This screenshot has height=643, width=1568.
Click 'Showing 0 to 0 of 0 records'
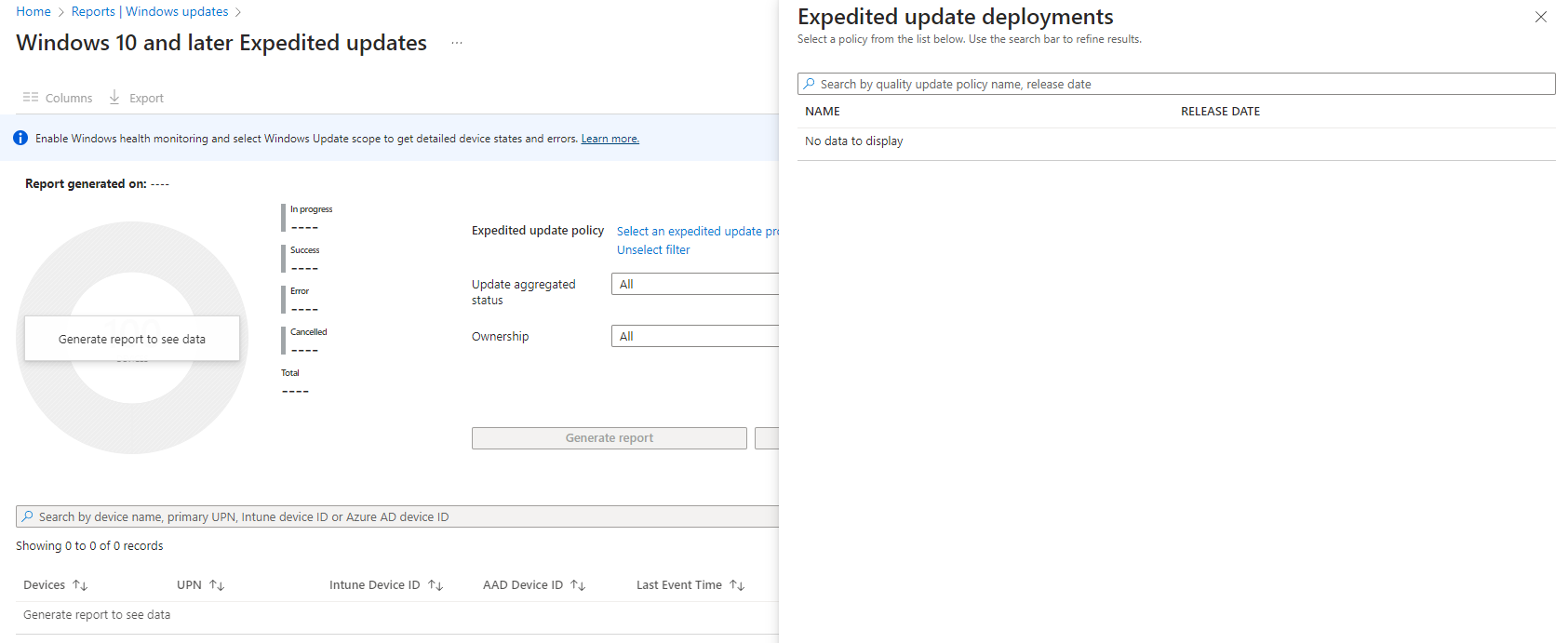(89, 546)
